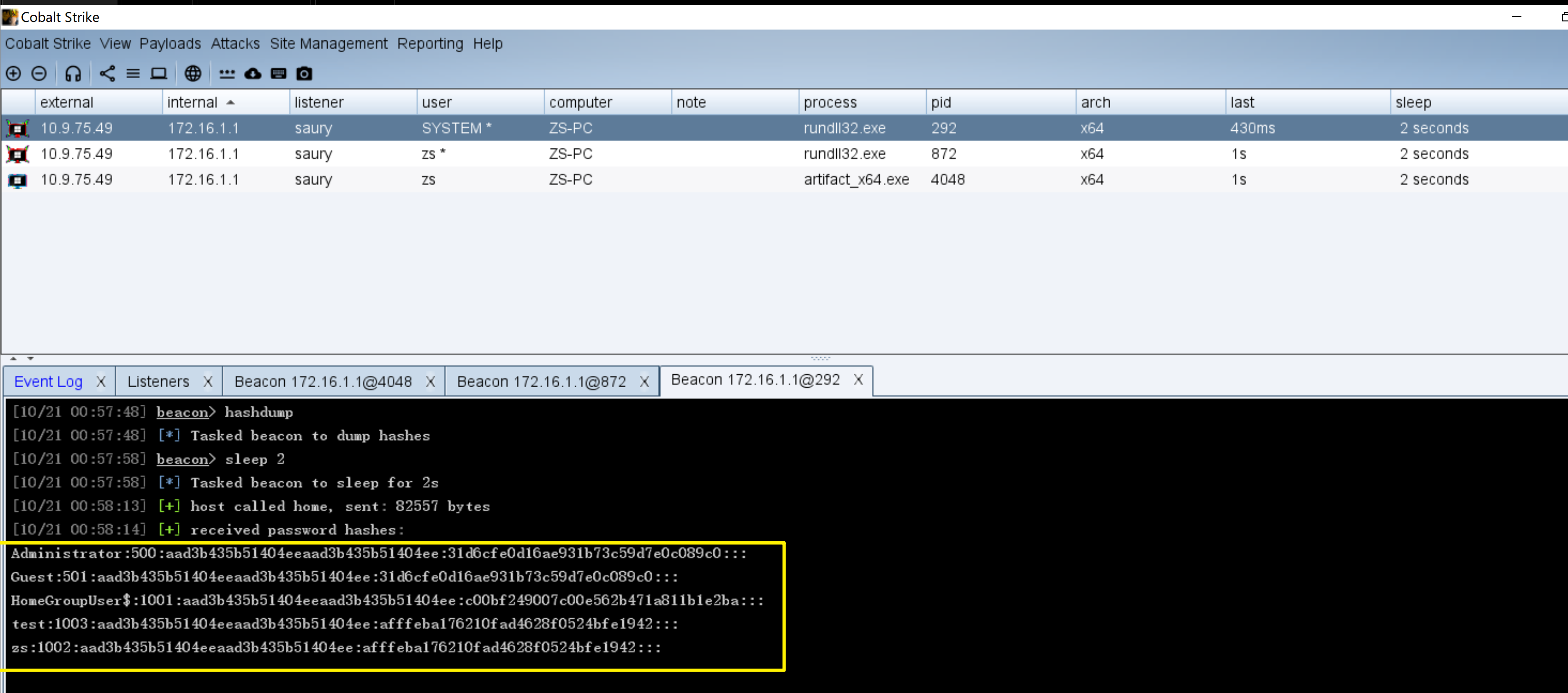
Task: Switch to target table view laptop icon
Action: [159, 74]
